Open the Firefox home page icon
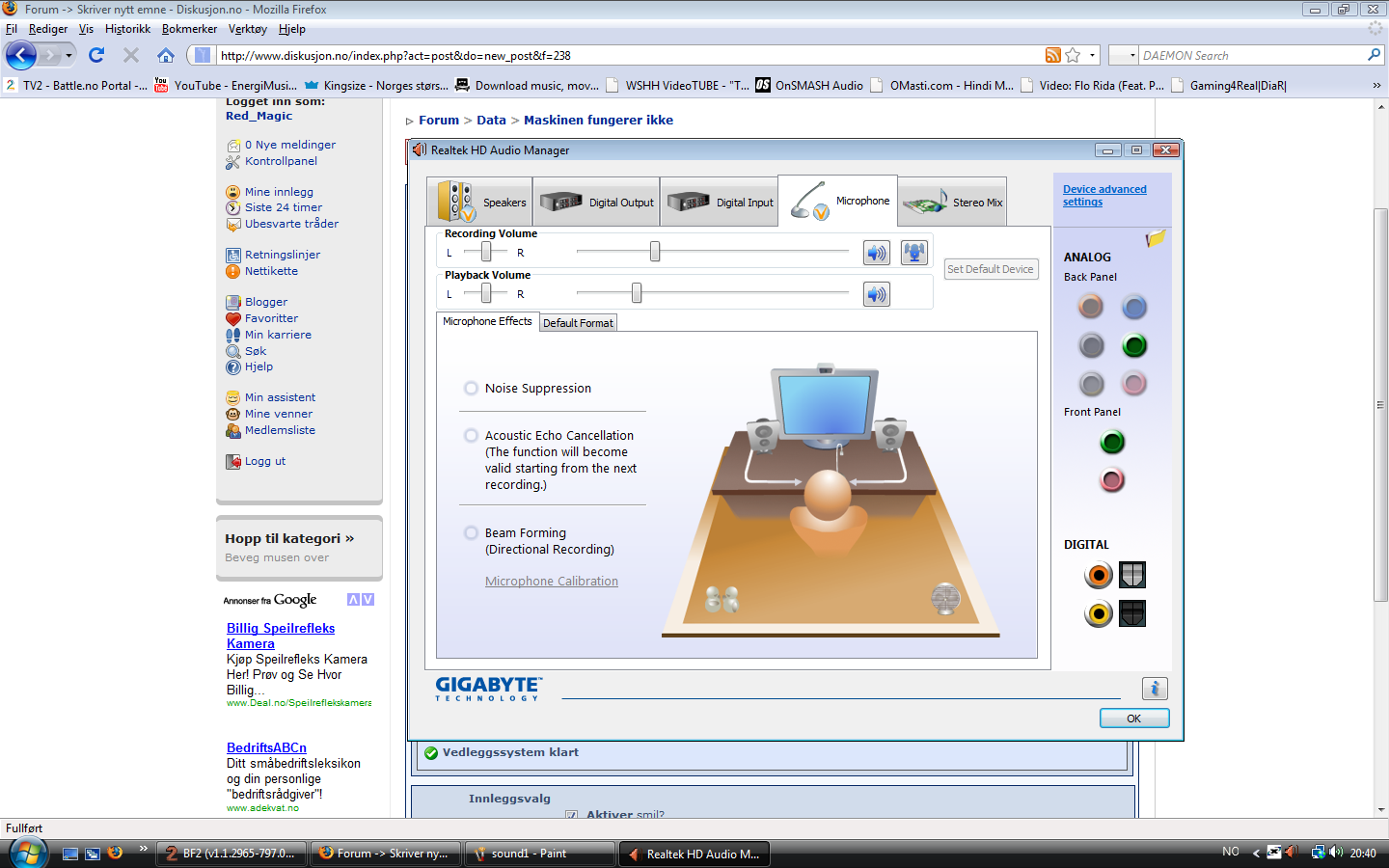 click(166, 55)
